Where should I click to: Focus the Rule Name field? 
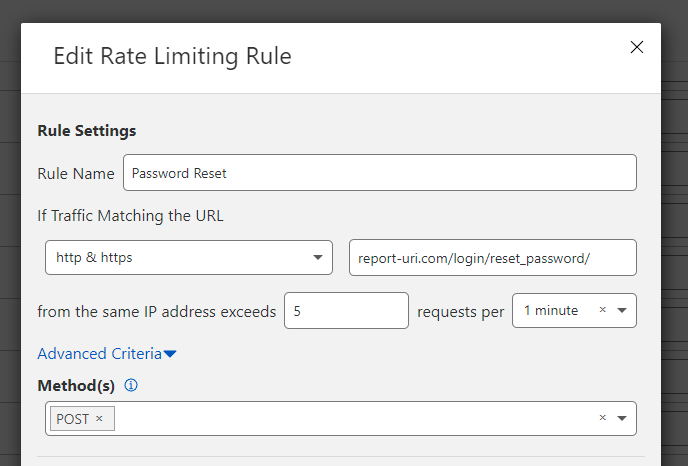379,173
